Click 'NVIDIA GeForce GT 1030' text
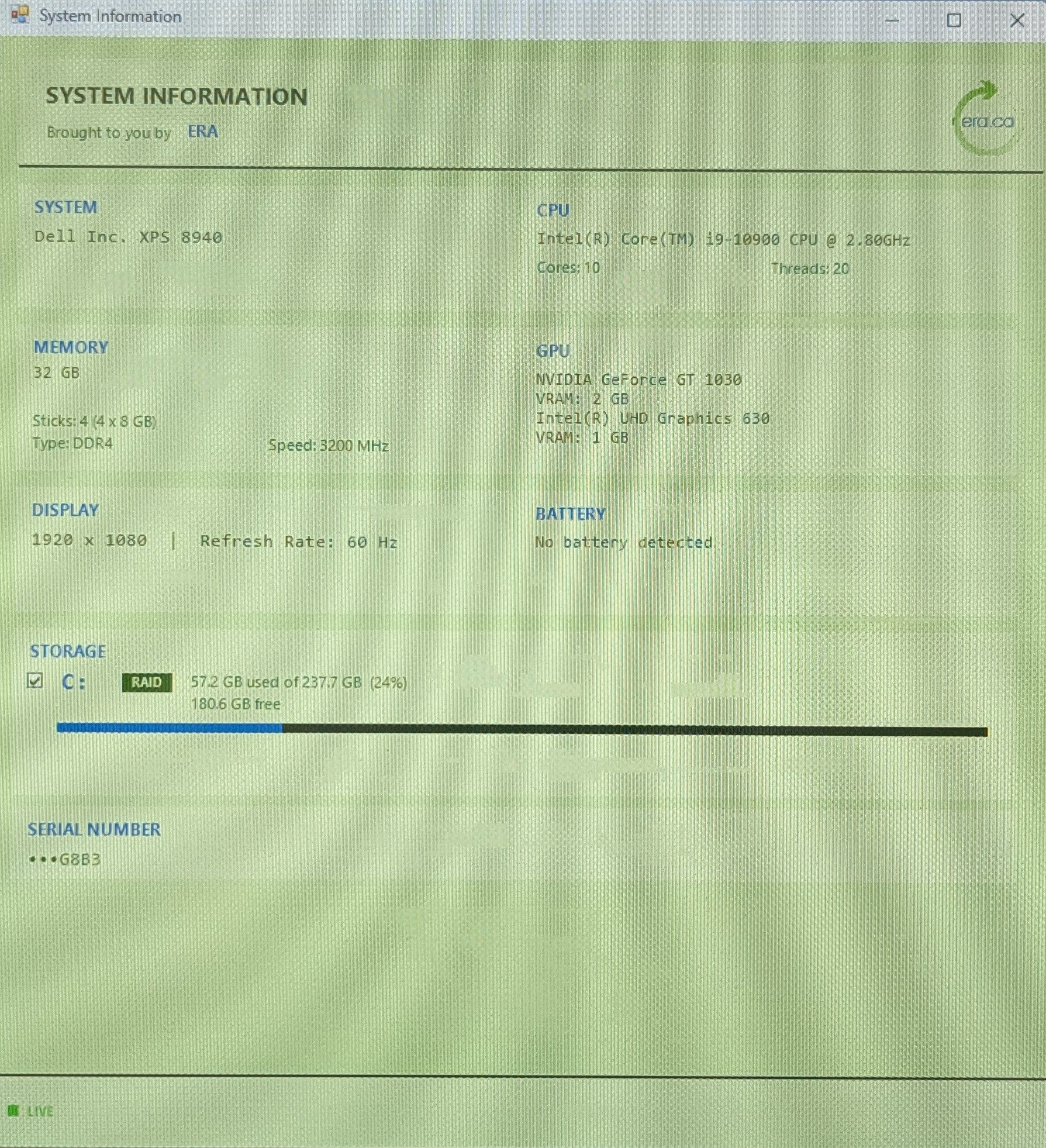 click(638, 380)
